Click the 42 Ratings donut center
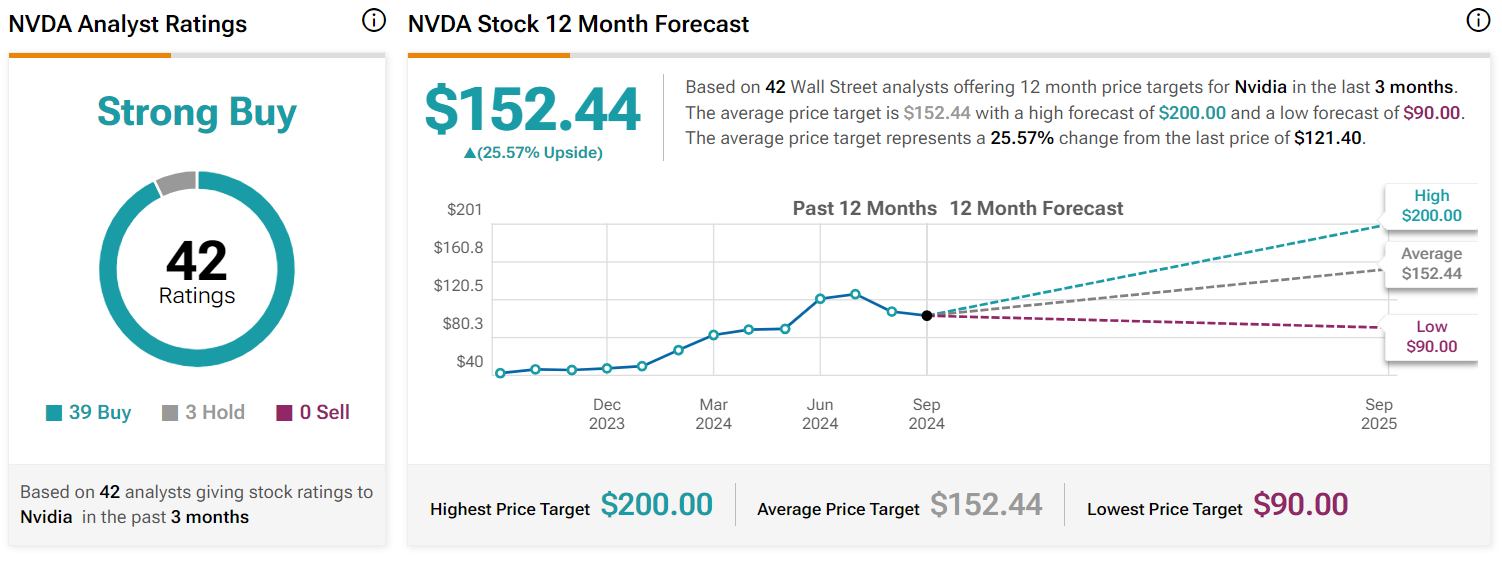This screenshot has width=1502, height=567. click(x=197, y=272)
